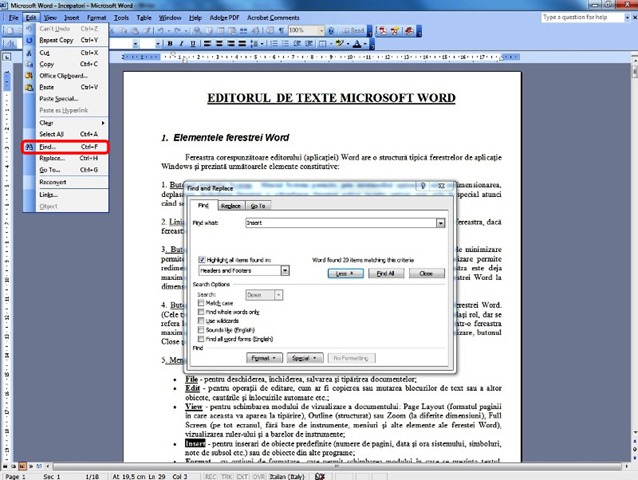Switch to the Replace tab in dialog
638x480 pixels.
(231, 206)
